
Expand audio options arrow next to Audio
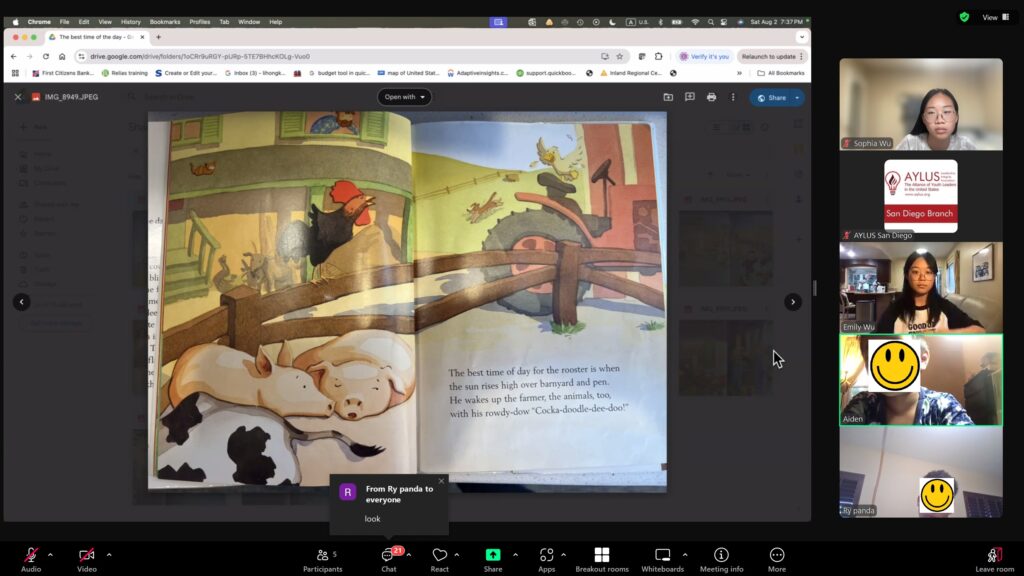(x=50, y=554)
